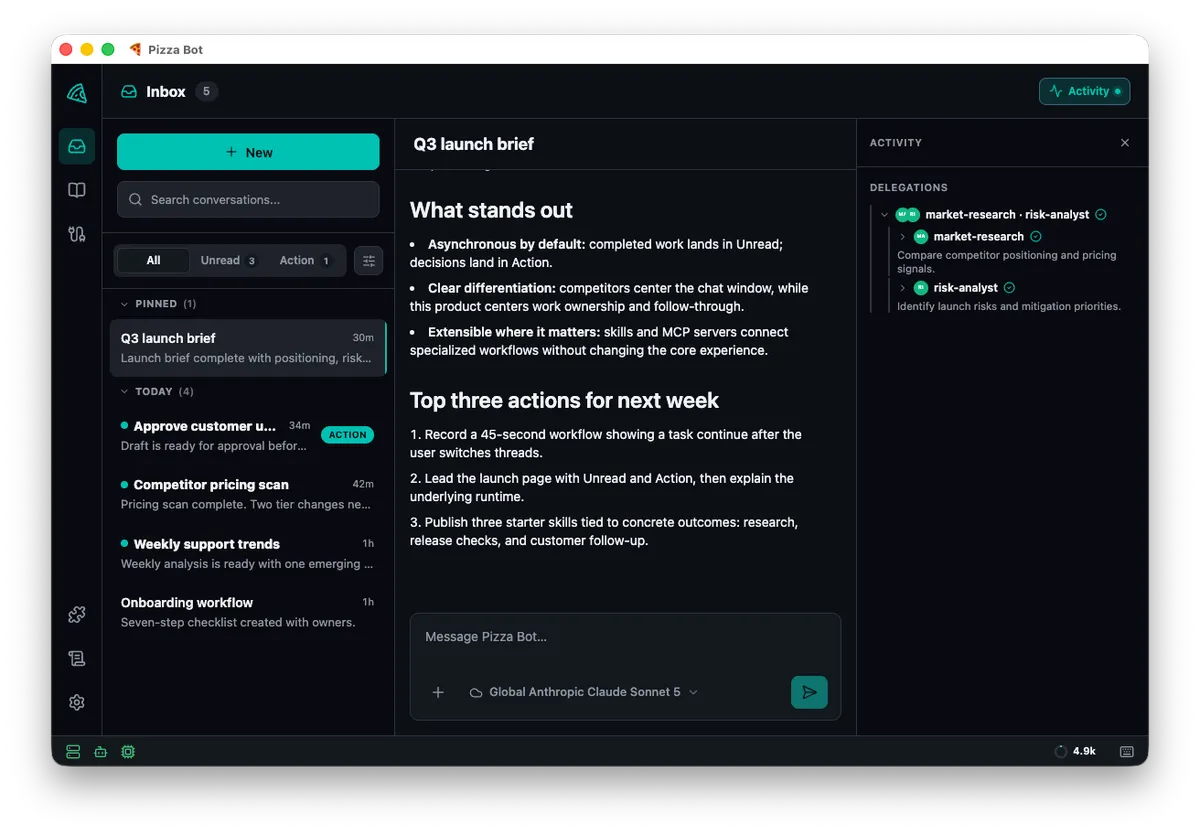
Task: Create a New conversation
Action: pos(248,152)
